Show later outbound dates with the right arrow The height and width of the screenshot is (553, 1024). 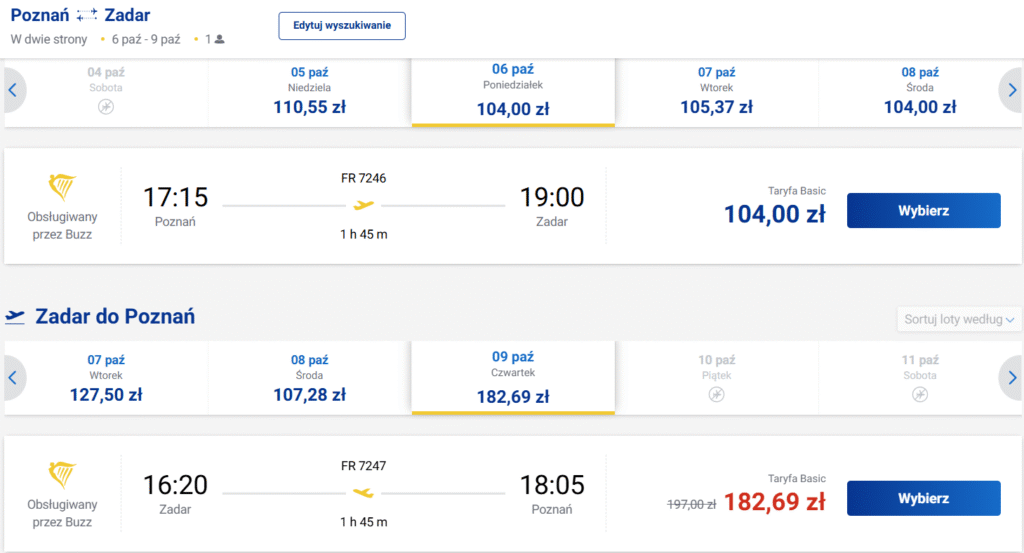coord(1012,90)
